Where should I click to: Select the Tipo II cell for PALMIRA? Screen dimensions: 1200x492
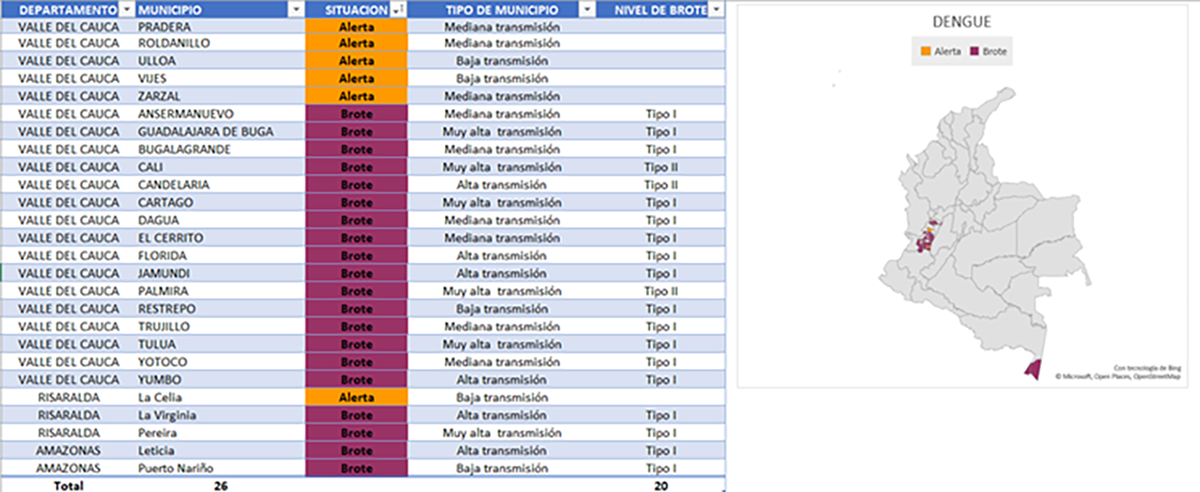[661, 291]
